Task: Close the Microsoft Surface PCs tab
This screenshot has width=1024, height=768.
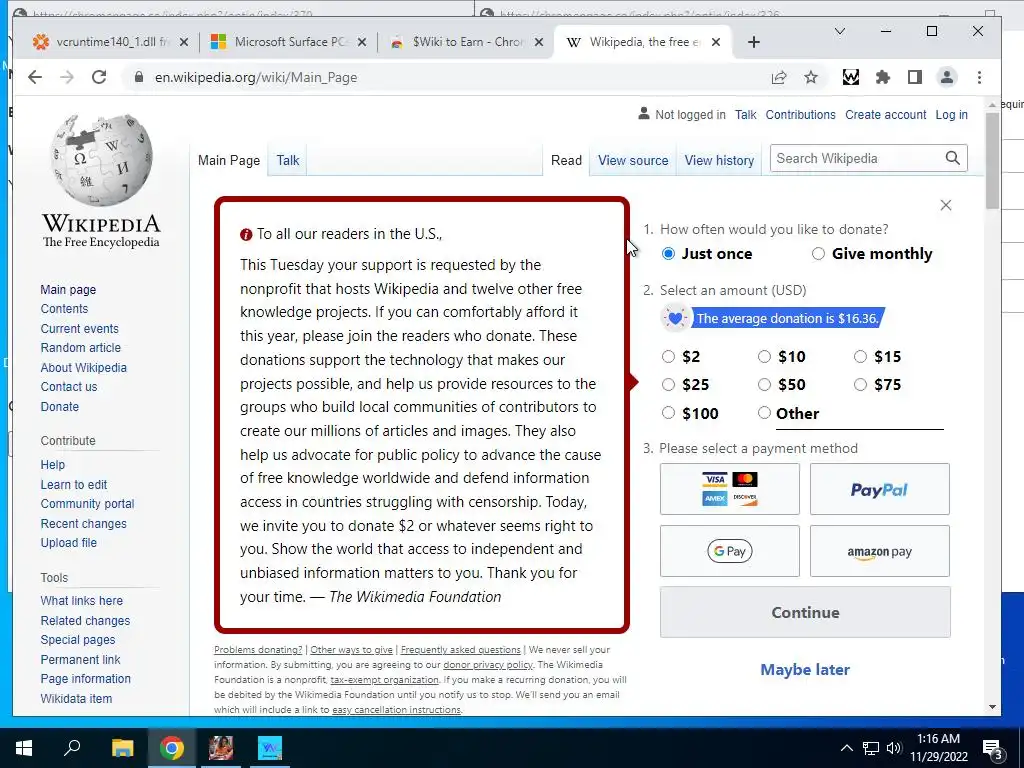Action: coord(362,42)
